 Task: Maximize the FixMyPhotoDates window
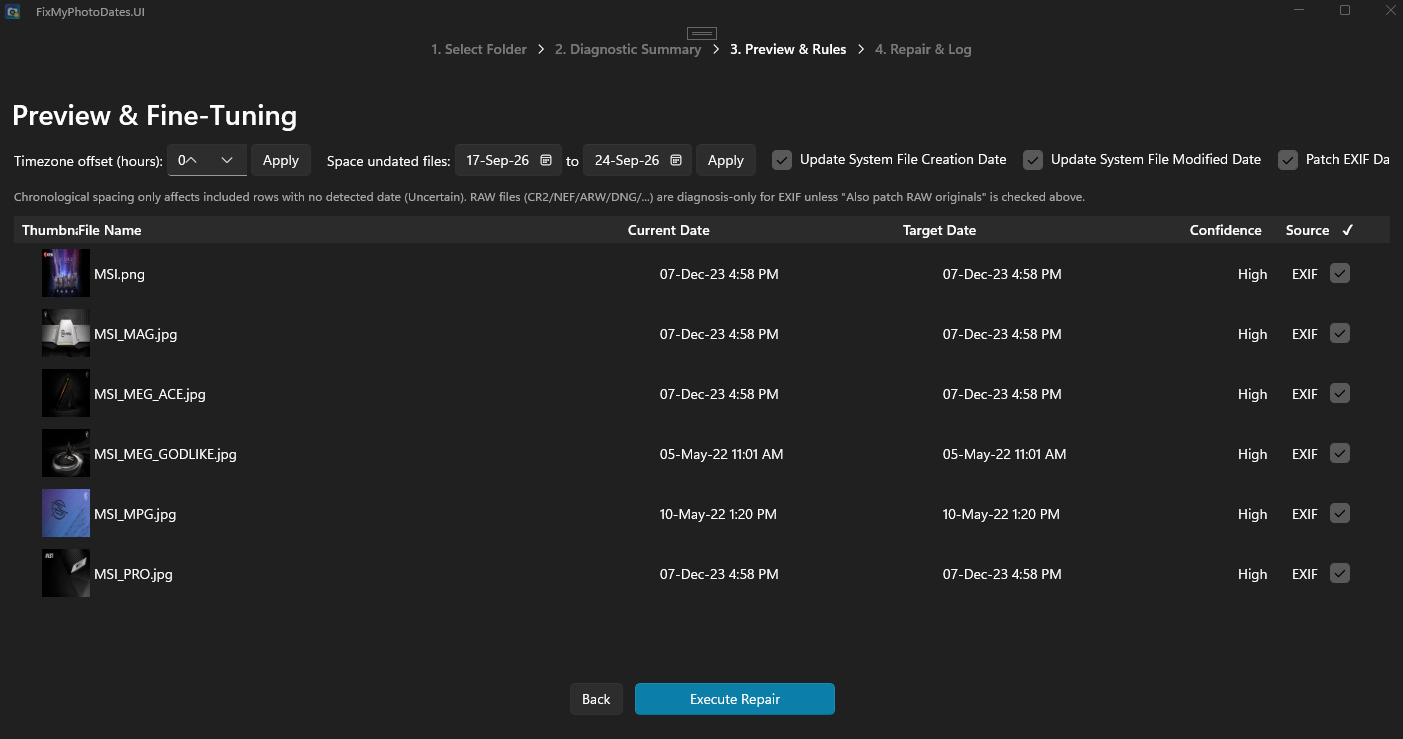1345,10
